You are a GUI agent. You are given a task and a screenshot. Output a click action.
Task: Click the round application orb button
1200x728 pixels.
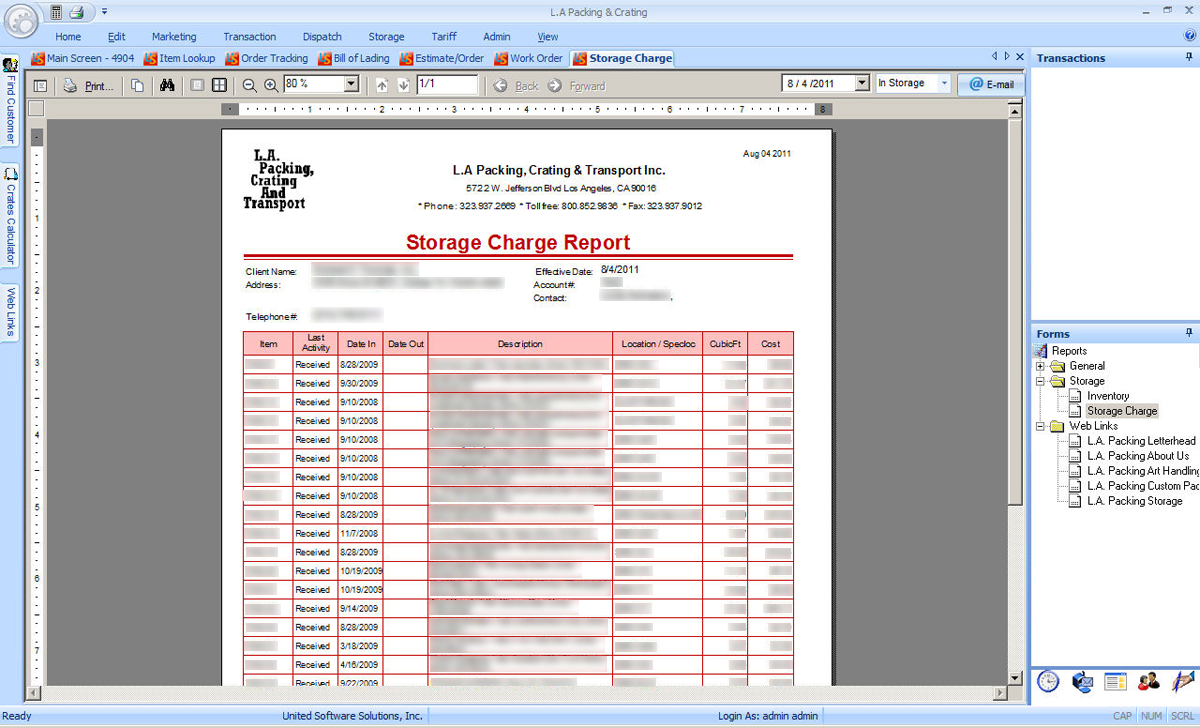(x=20, y=20)
